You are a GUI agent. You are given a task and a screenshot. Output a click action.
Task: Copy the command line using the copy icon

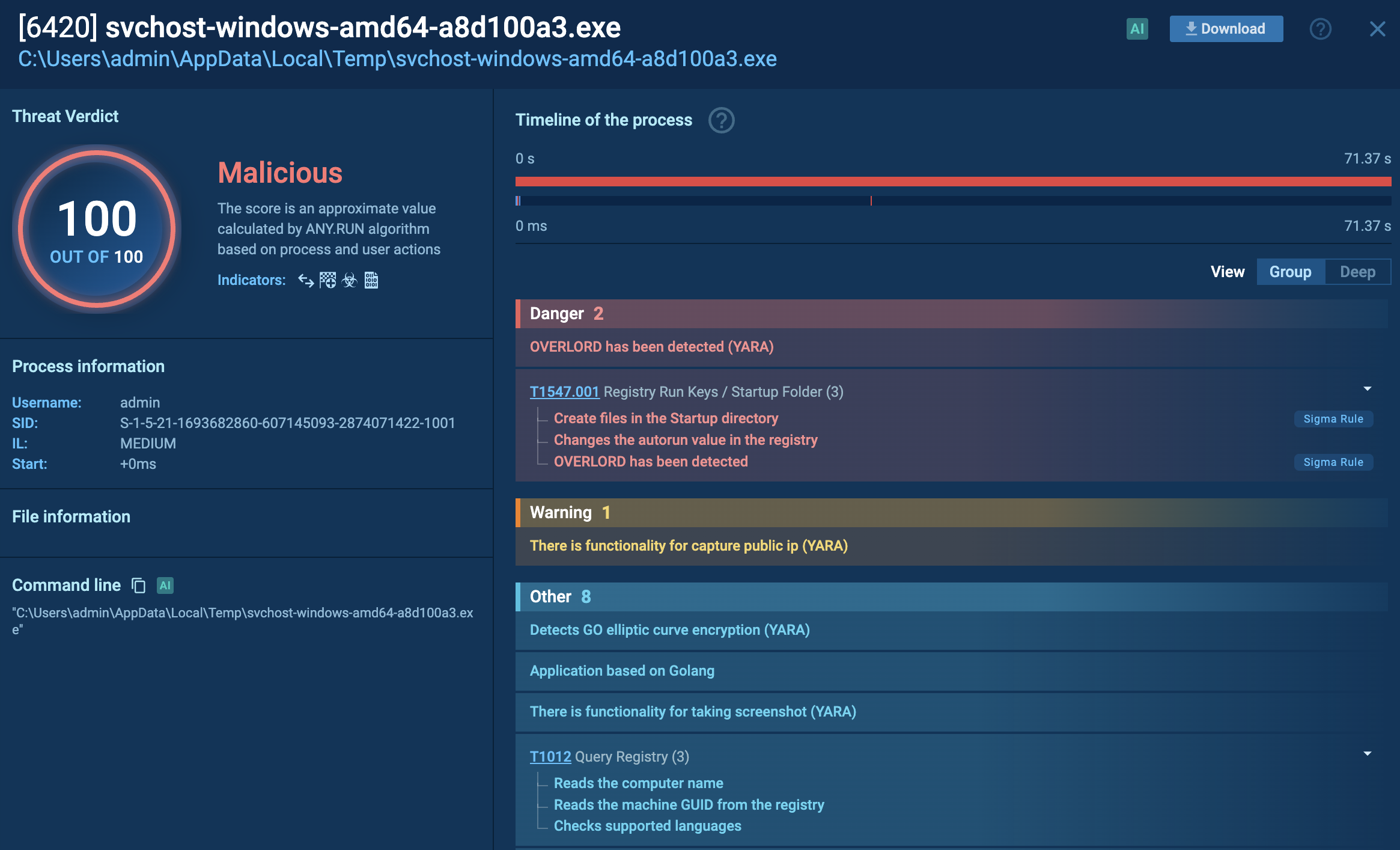(139, 586)
